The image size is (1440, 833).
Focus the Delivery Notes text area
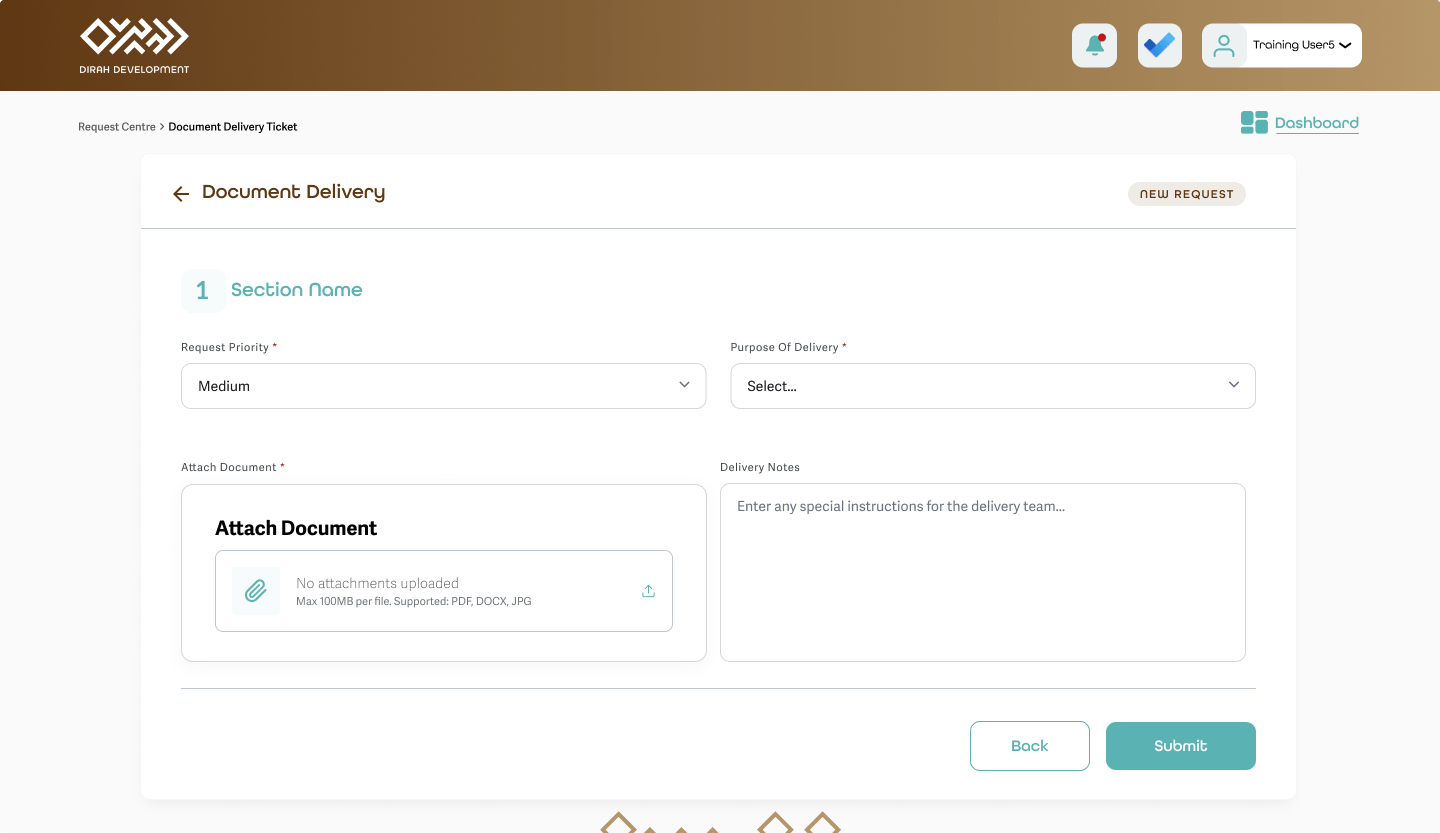[x=983, y=572]
